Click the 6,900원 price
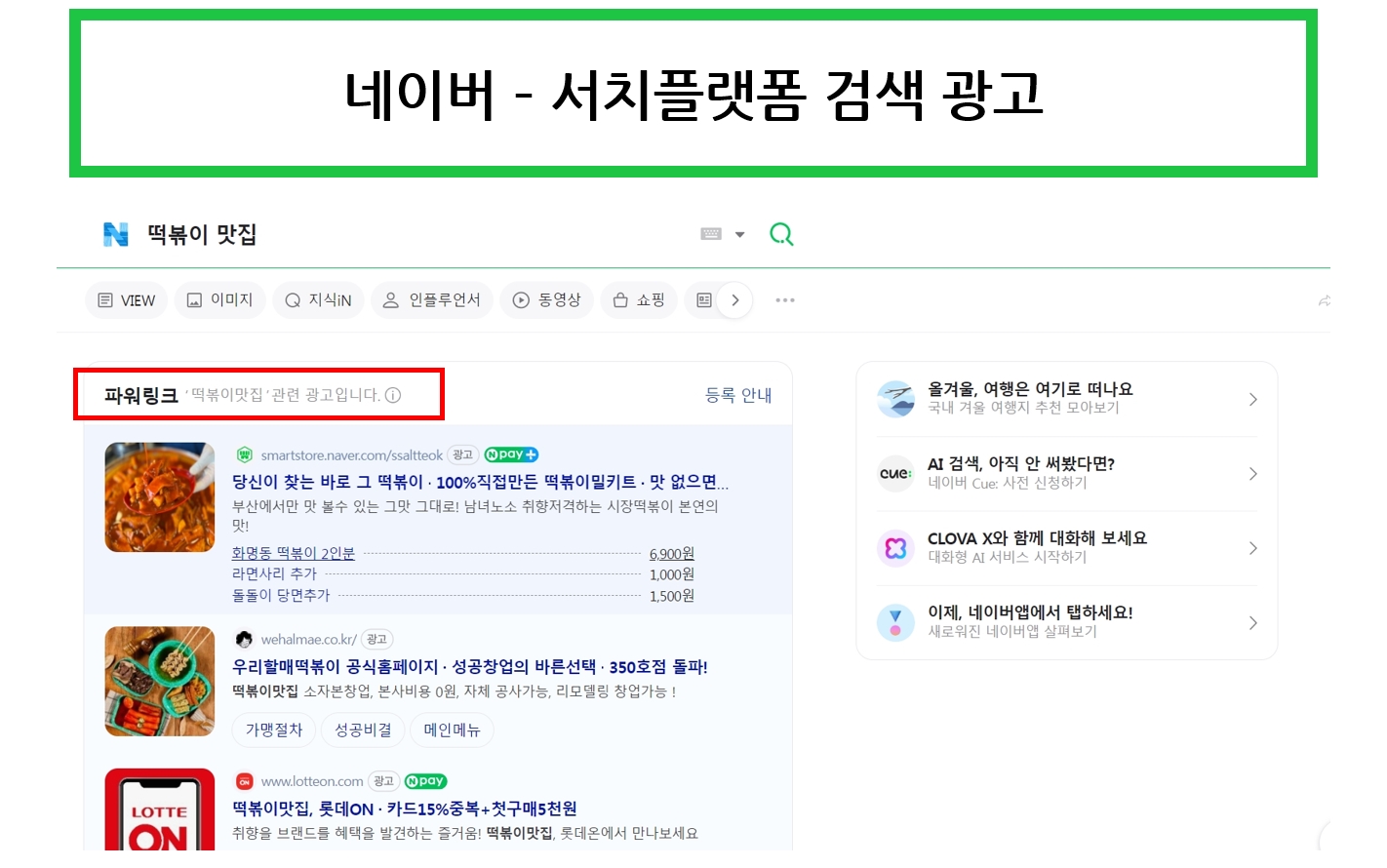1387x868 pixels. tap(672, 554)
